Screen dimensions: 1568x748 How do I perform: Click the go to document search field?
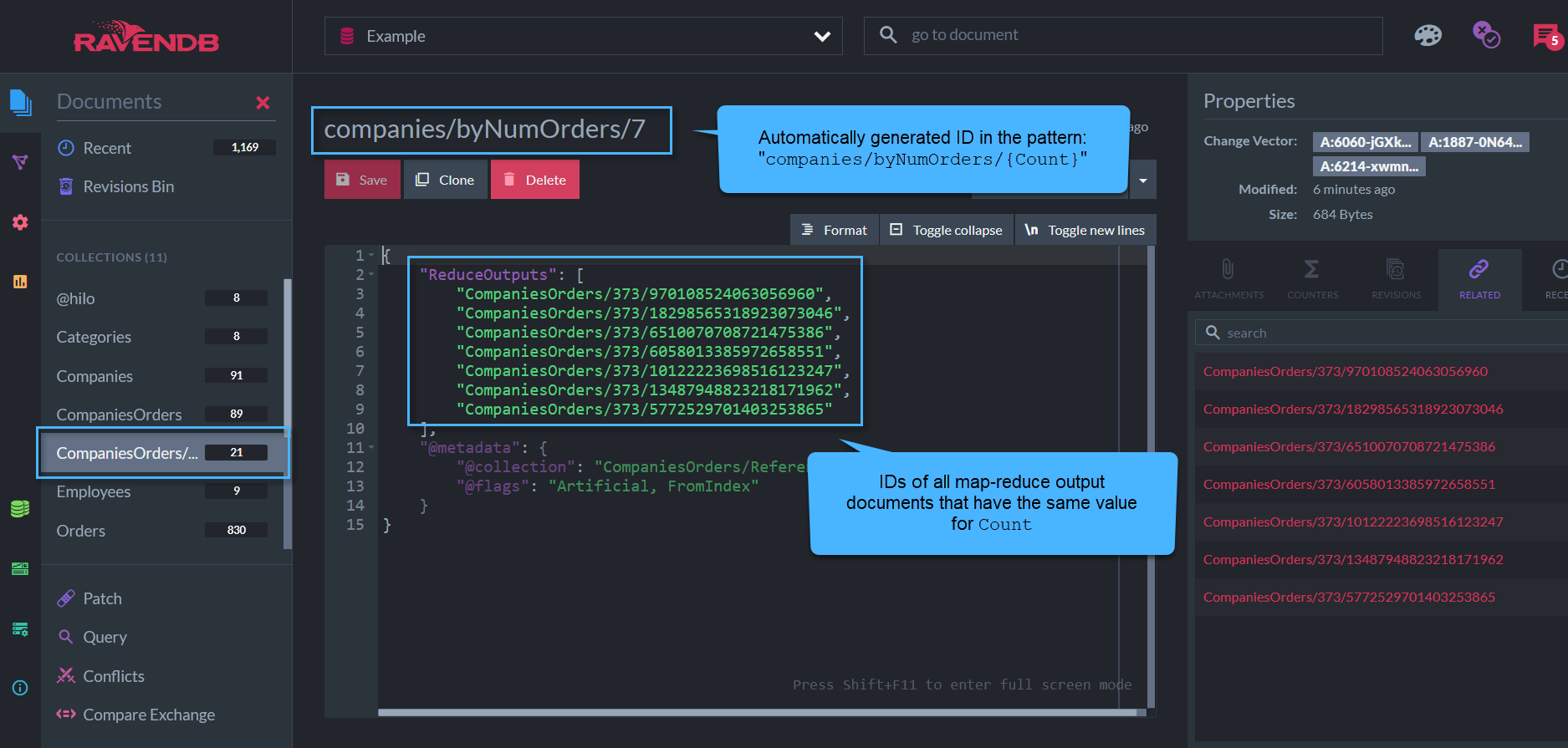coord(1123,35)
